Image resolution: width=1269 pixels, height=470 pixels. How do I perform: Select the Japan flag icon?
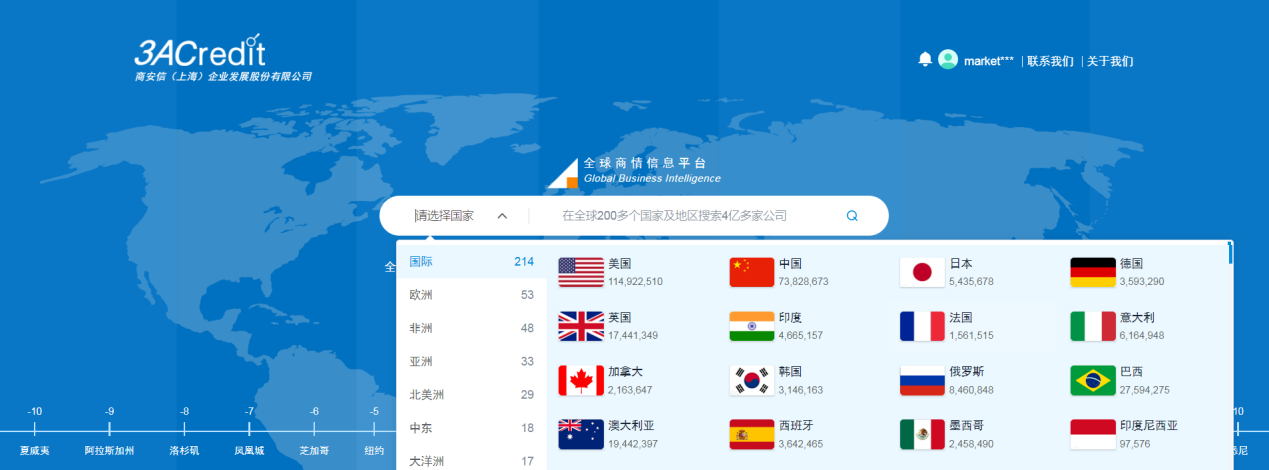pyautogui.click(x=922, y=273)
